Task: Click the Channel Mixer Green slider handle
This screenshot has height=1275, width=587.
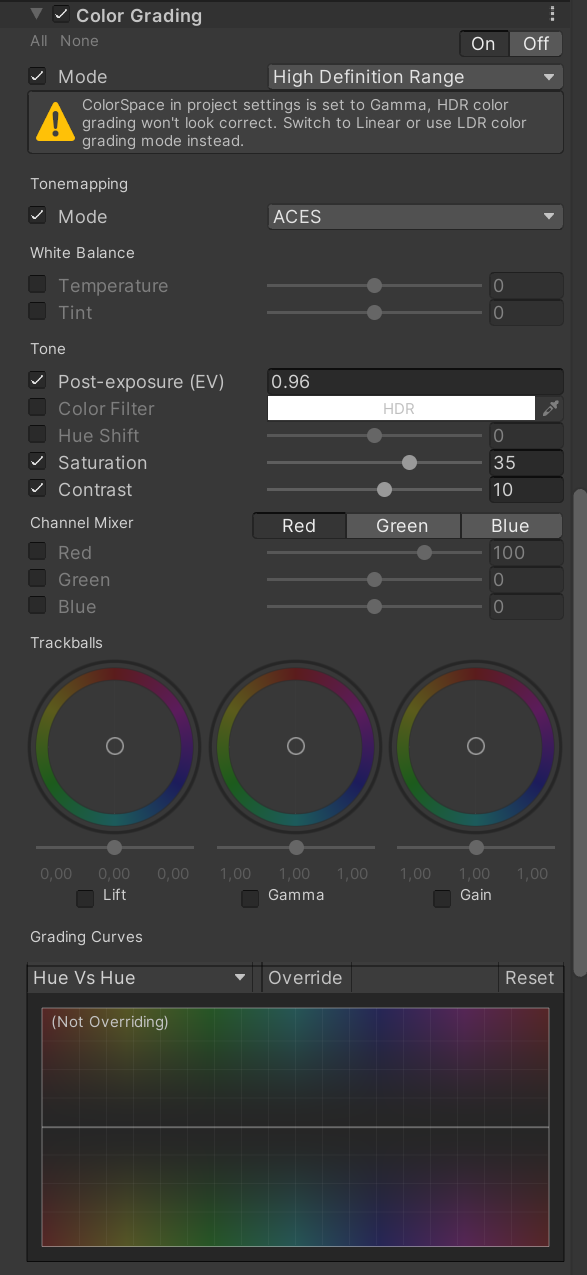Action: (374, 579)
